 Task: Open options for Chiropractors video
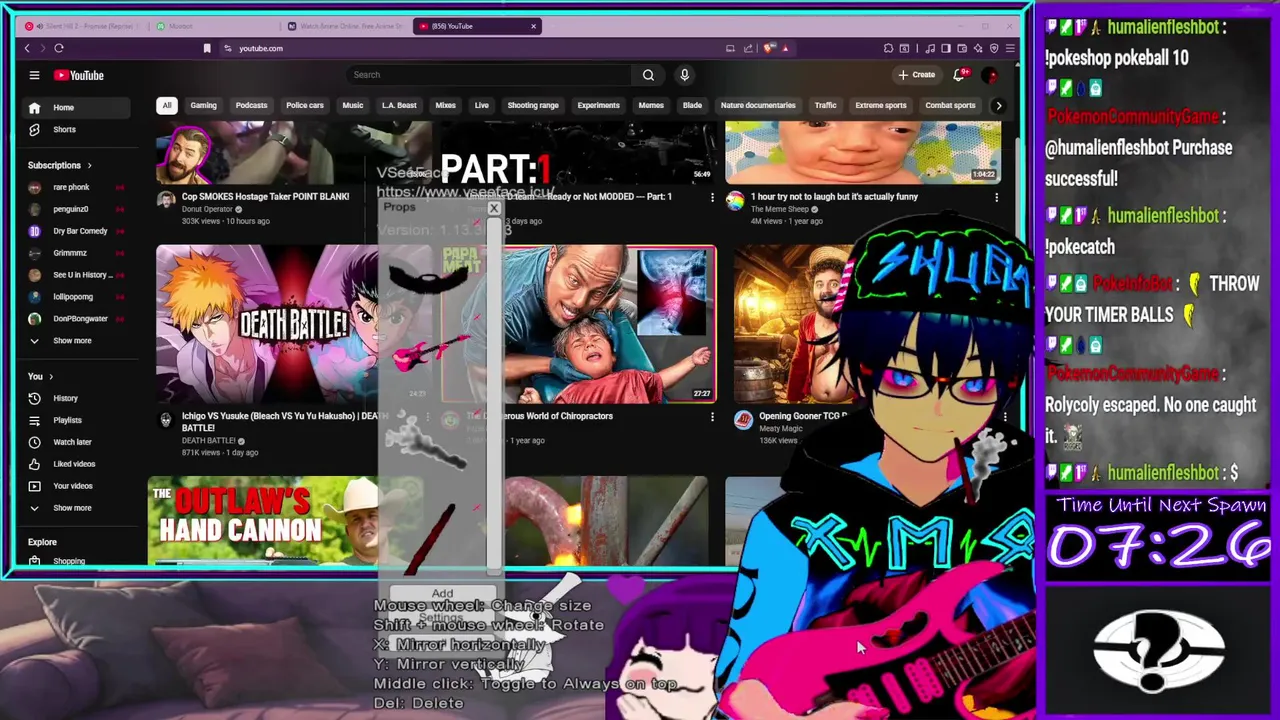(712, 417)
